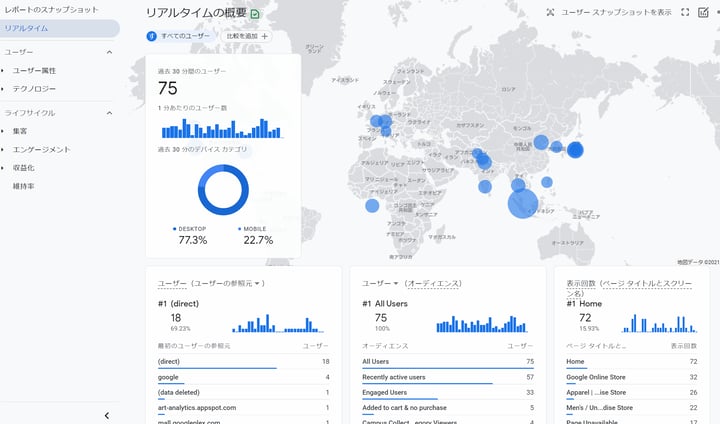The width and height of the screenshot is (720, 424).
Task: Expand エンゲージメント in the sidebar
Action: pos(41,150)
